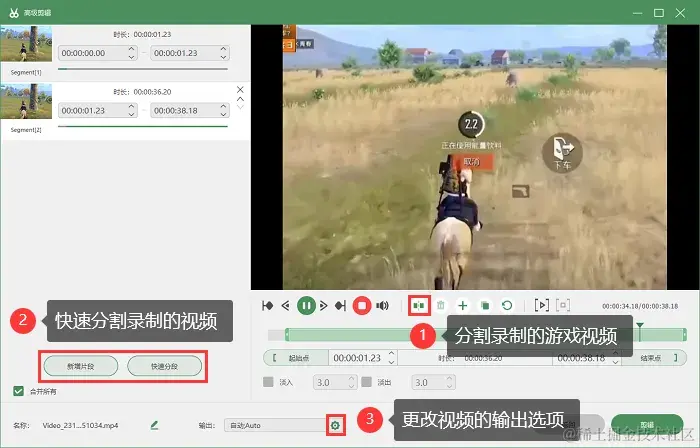Increase Segment[1] end time 00:00:01.23
700x448 pixels.
(223, 49)
